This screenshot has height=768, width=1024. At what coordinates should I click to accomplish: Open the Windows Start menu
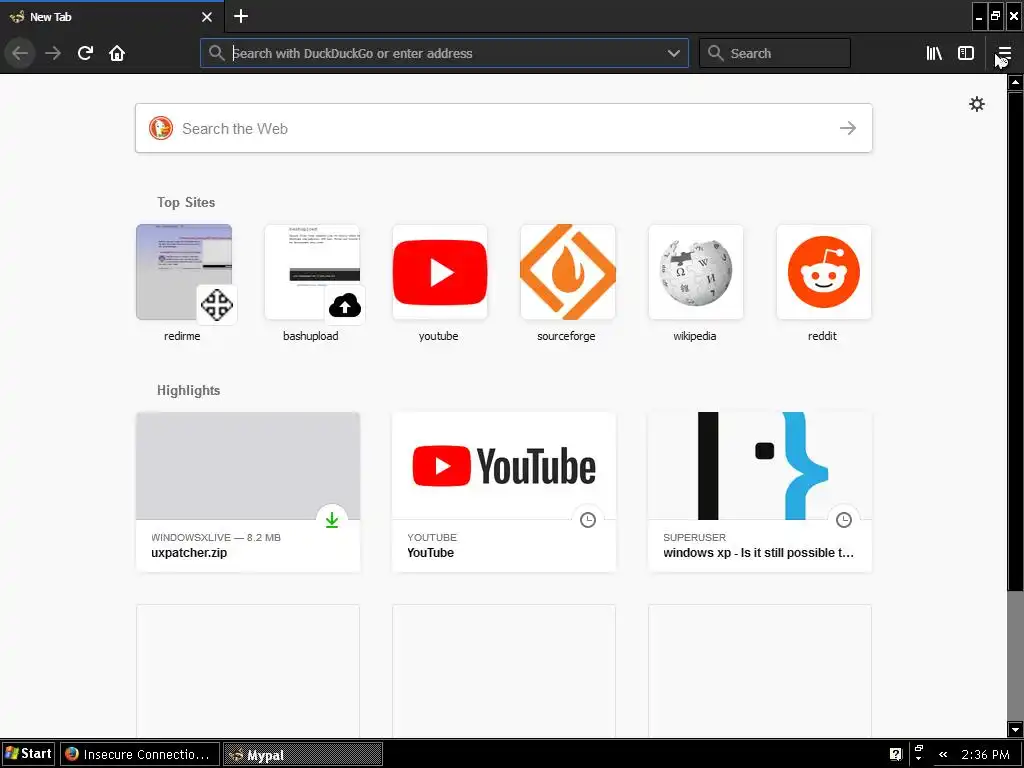pyautogui.click(x=27, y=754)
